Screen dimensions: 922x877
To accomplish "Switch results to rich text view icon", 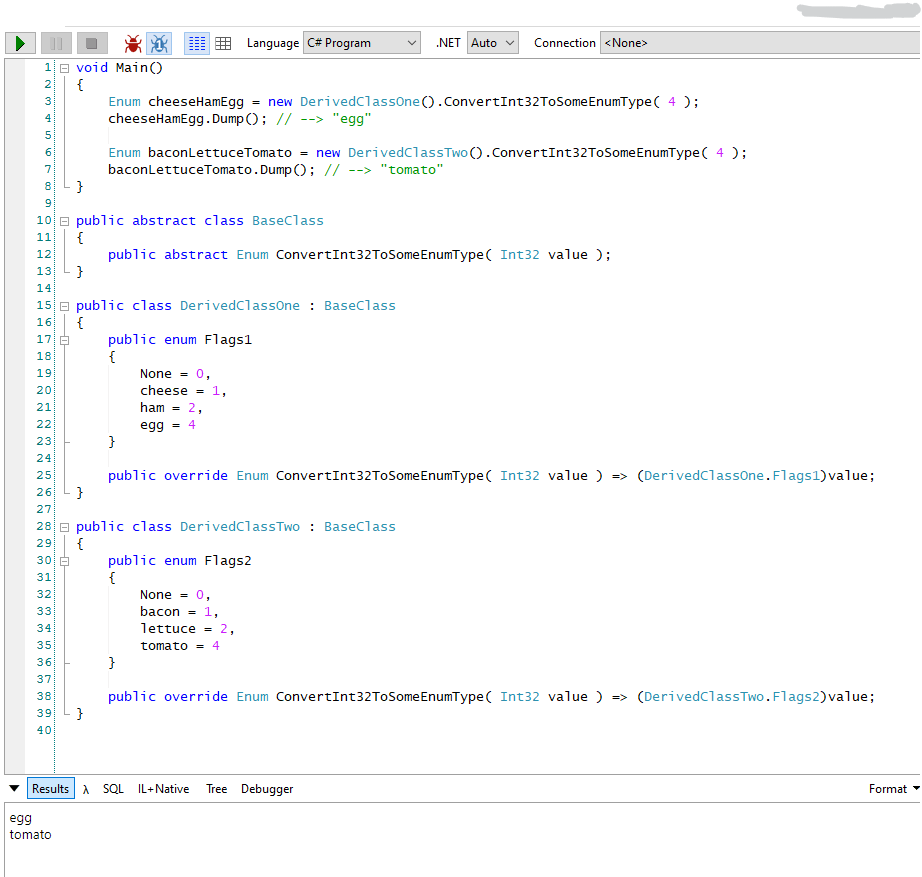I will click(197, 43).
